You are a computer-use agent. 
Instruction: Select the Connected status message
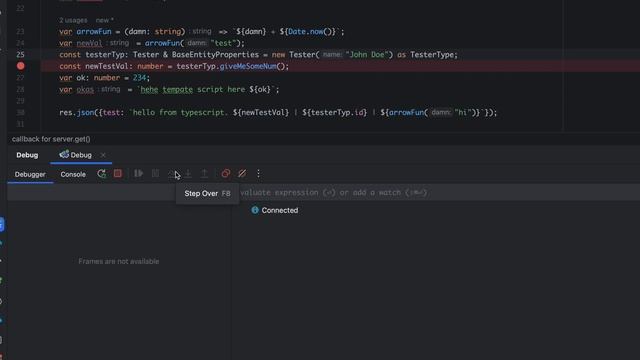pos(280,210)
